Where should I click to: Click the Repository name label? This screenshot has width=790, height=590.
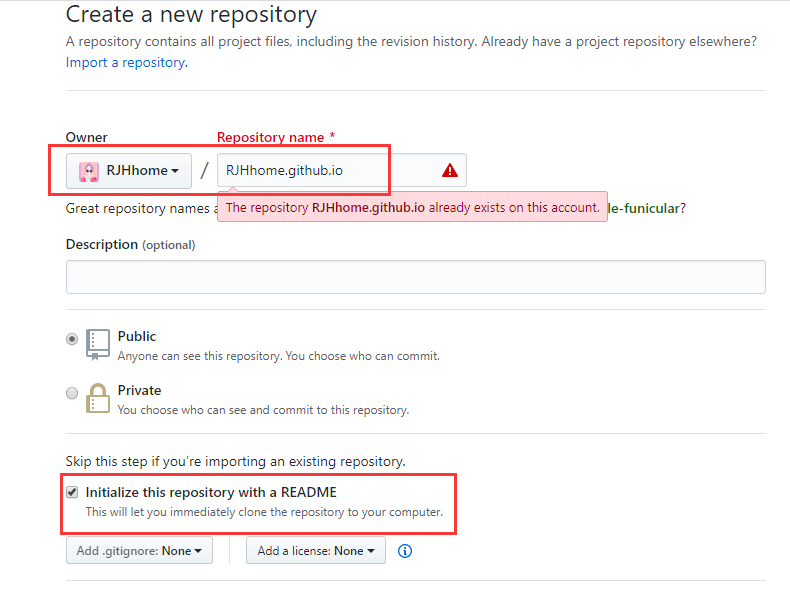(x=276, y=137)
